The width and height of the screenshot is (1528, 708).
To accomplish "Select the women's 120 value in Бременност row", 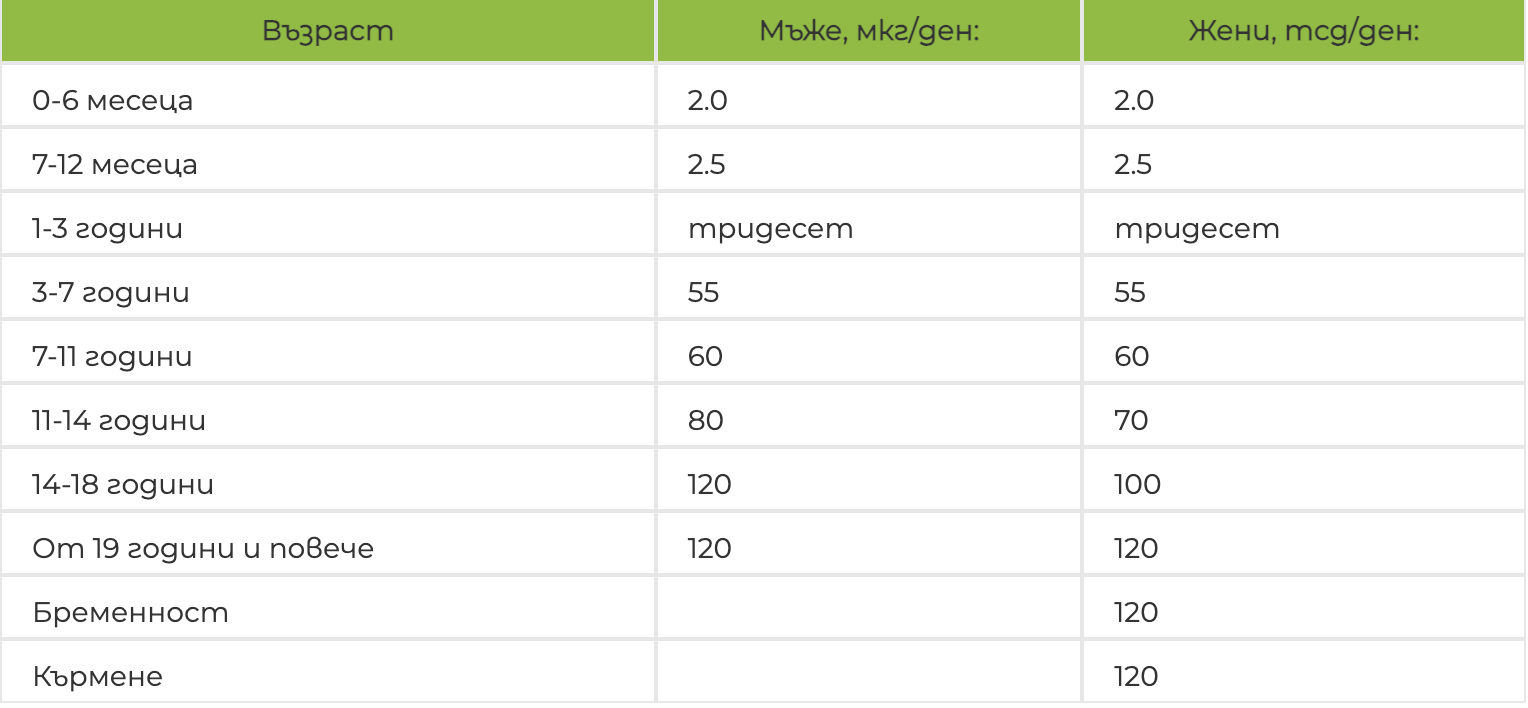I will 1136,613.
